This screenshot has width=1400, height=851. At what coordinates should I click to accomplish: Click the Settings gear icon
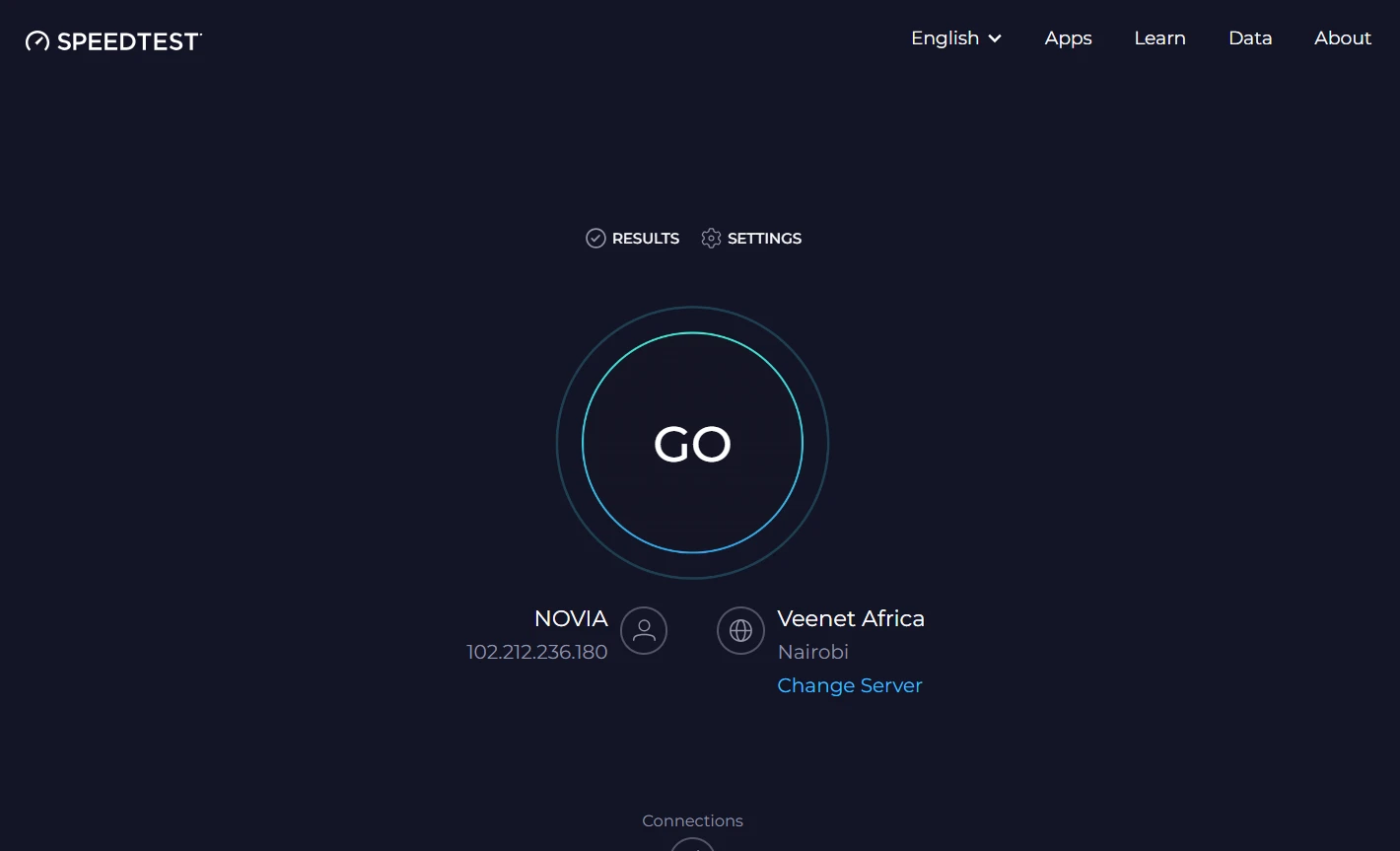[711, 239]
